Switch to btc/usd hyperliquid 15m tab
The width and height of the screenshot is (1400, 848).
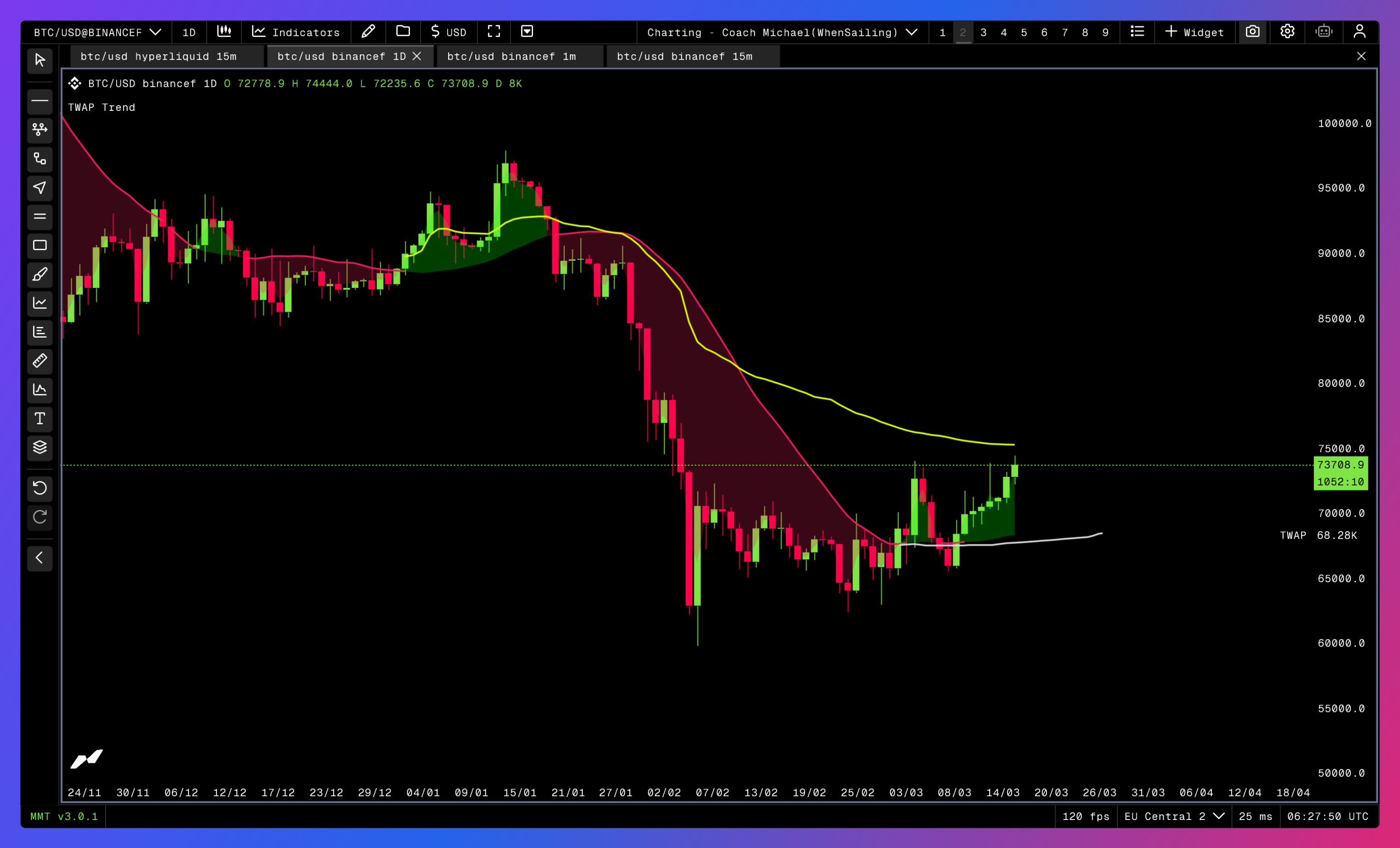click(159, 56)
